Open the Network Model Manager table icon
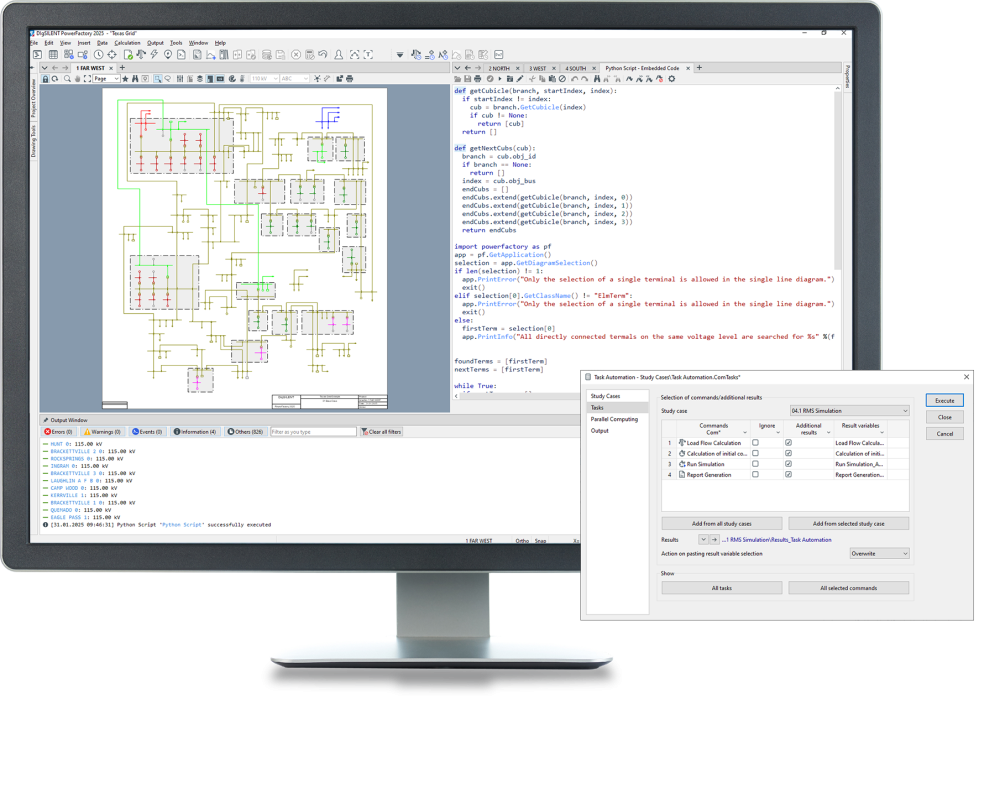The height and width of the screenshot is (788, 1000). (x=53, y=55)
